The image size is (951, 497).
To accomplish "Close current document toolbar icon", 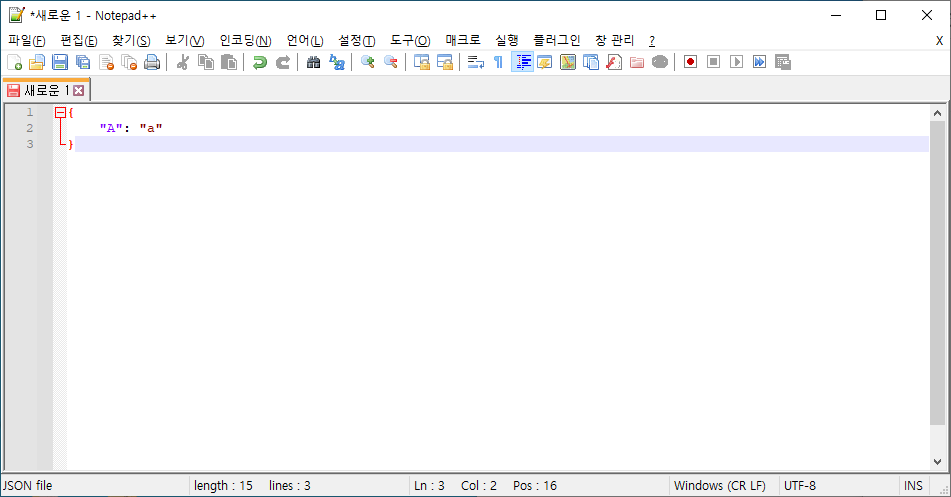I will click(x=106, y=62).
